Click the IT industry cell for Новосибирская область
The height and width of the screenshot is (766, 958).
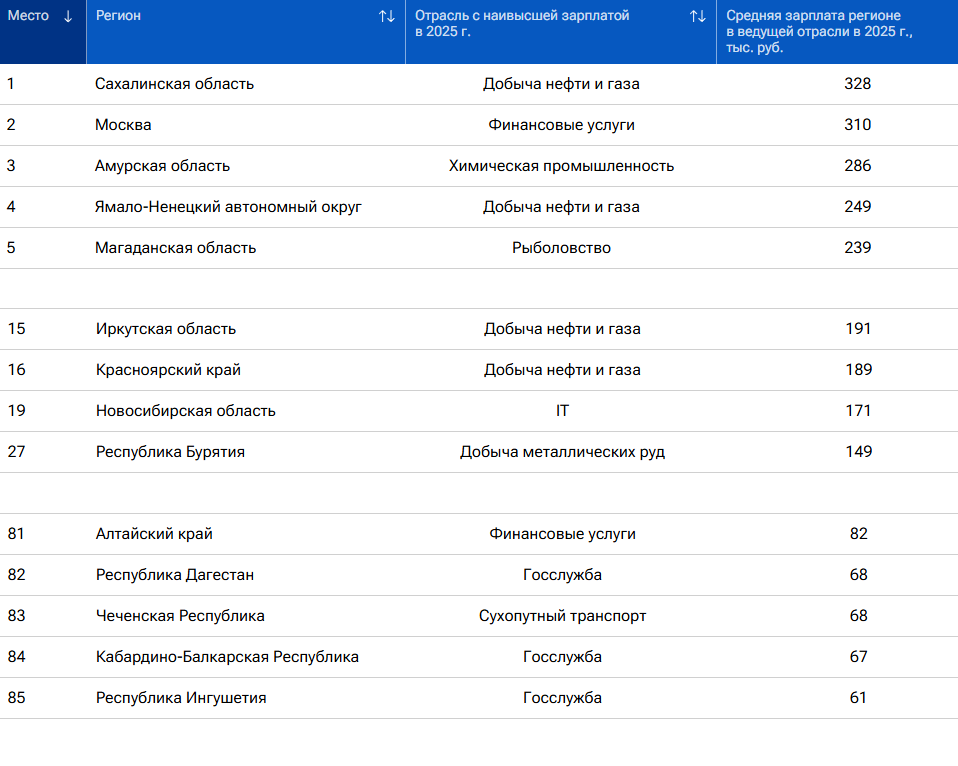click(561, 411)
